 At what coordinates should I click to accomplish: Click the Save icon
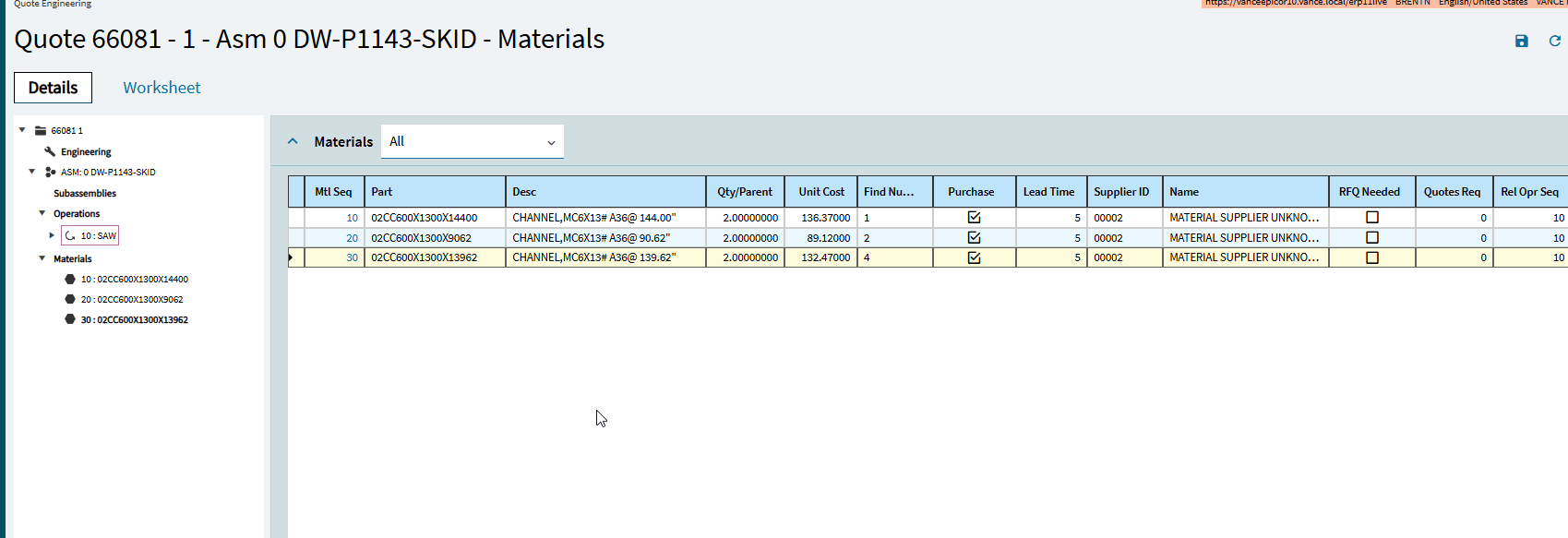[x=1522, y=41]
